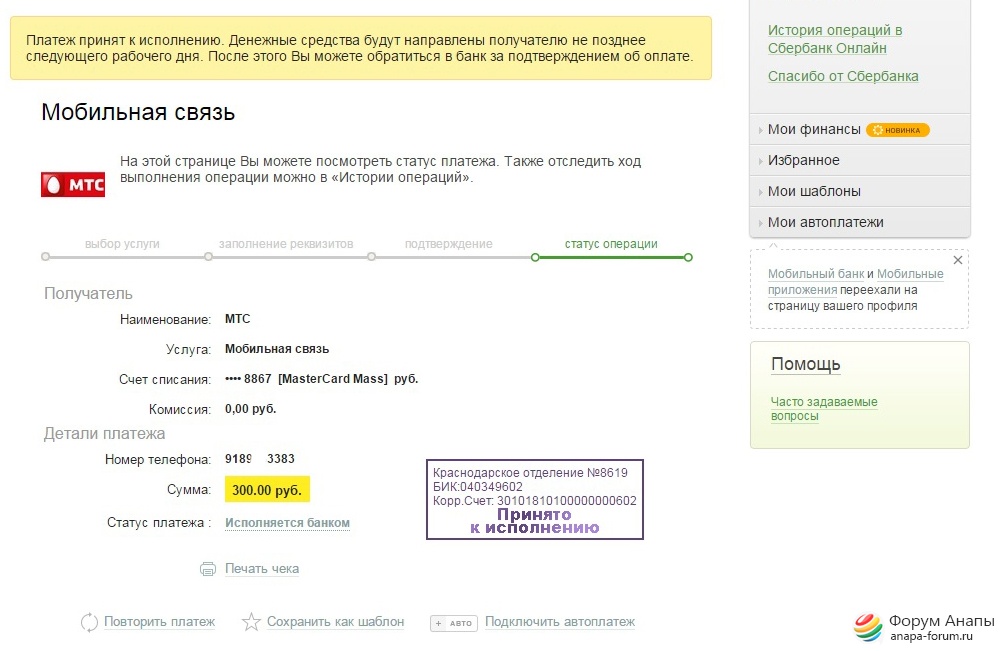Close the Мобильный банк notification box
This screenshot has height=651, width=1005.
click(x=957, y=260)
